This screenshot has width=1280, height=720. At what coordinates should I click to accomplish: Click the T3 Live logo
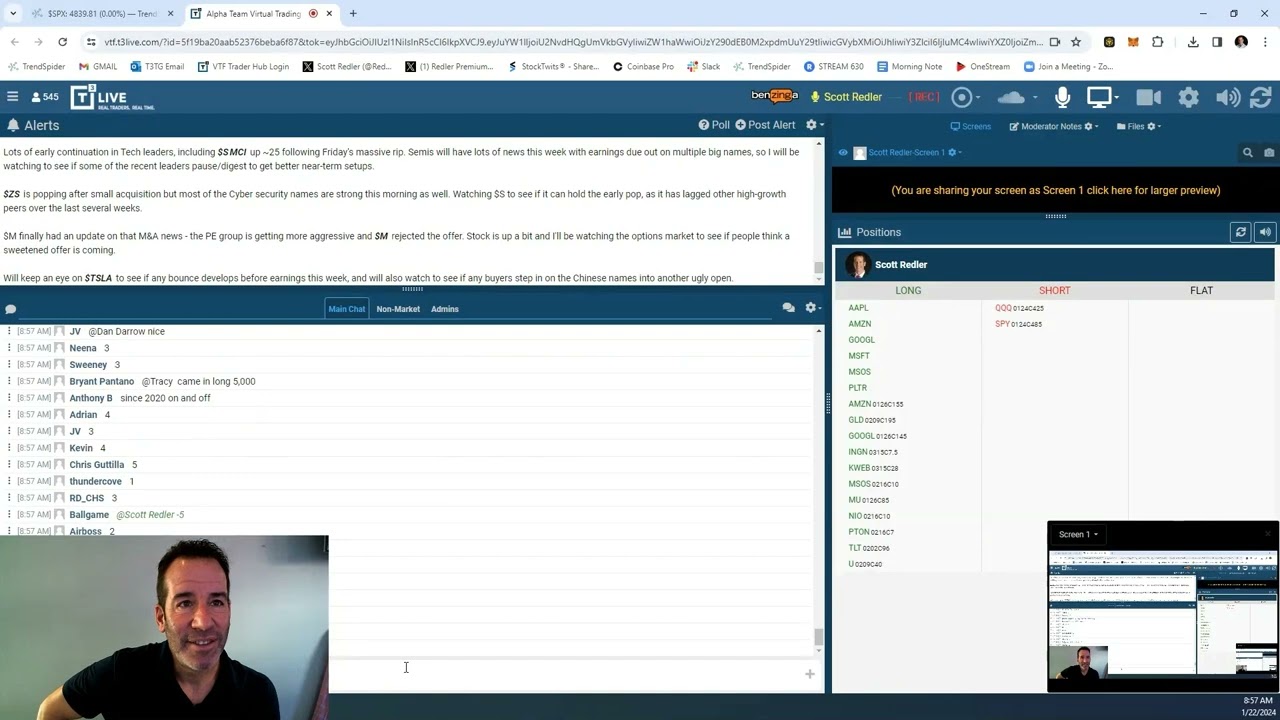pyautogui.click(x=112, y=97)
